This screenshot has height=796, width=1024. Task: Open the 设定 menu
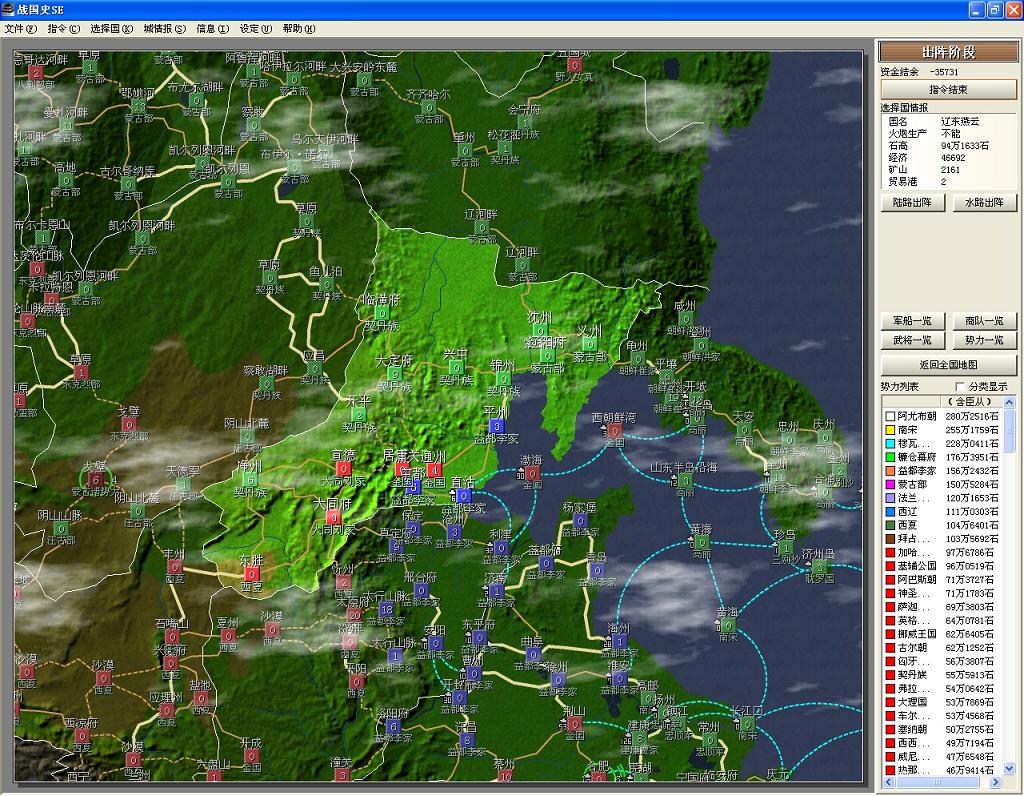255,29
